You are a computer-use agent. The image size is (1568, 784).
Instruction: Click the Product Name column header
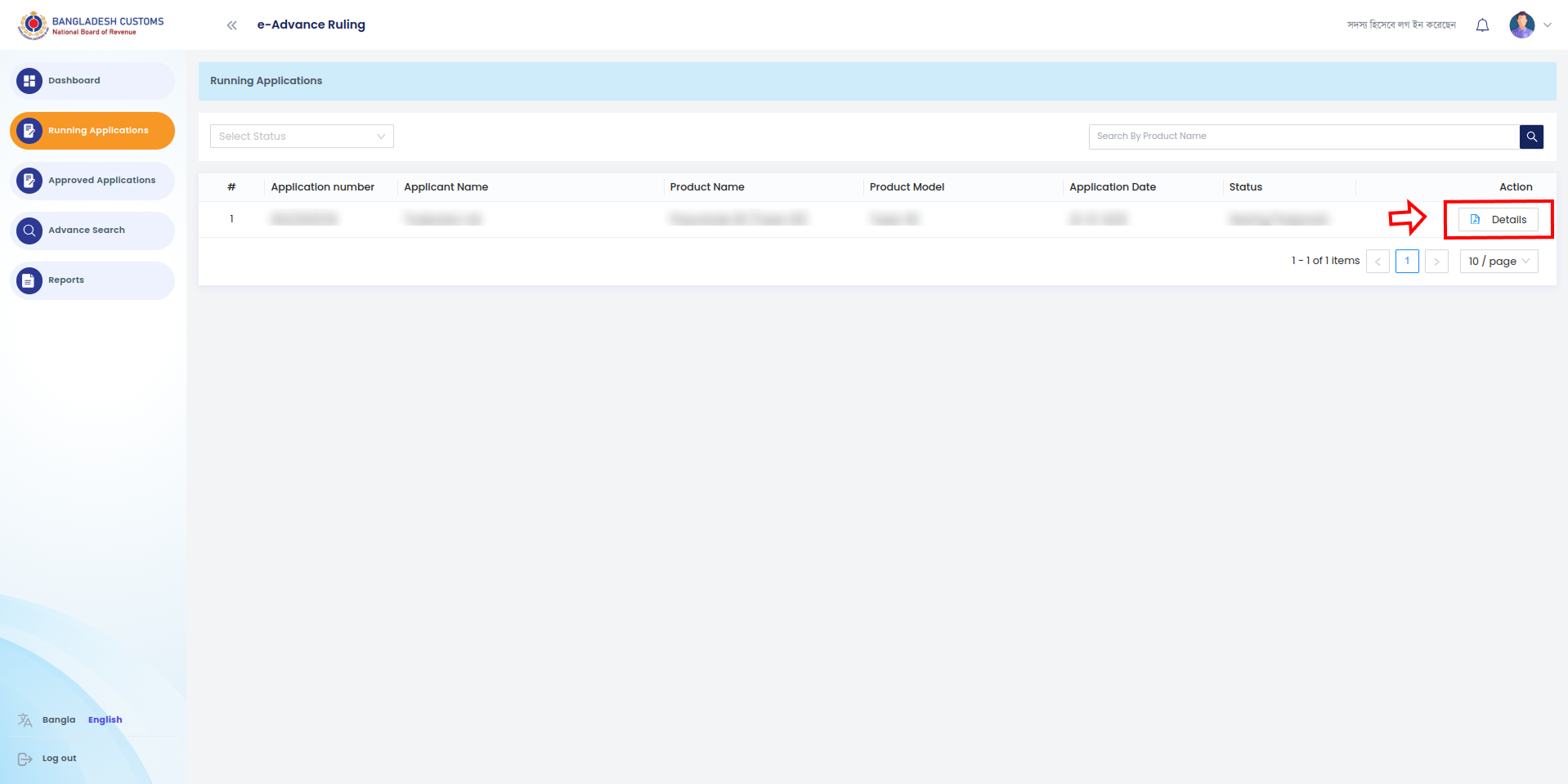(707, 187)
